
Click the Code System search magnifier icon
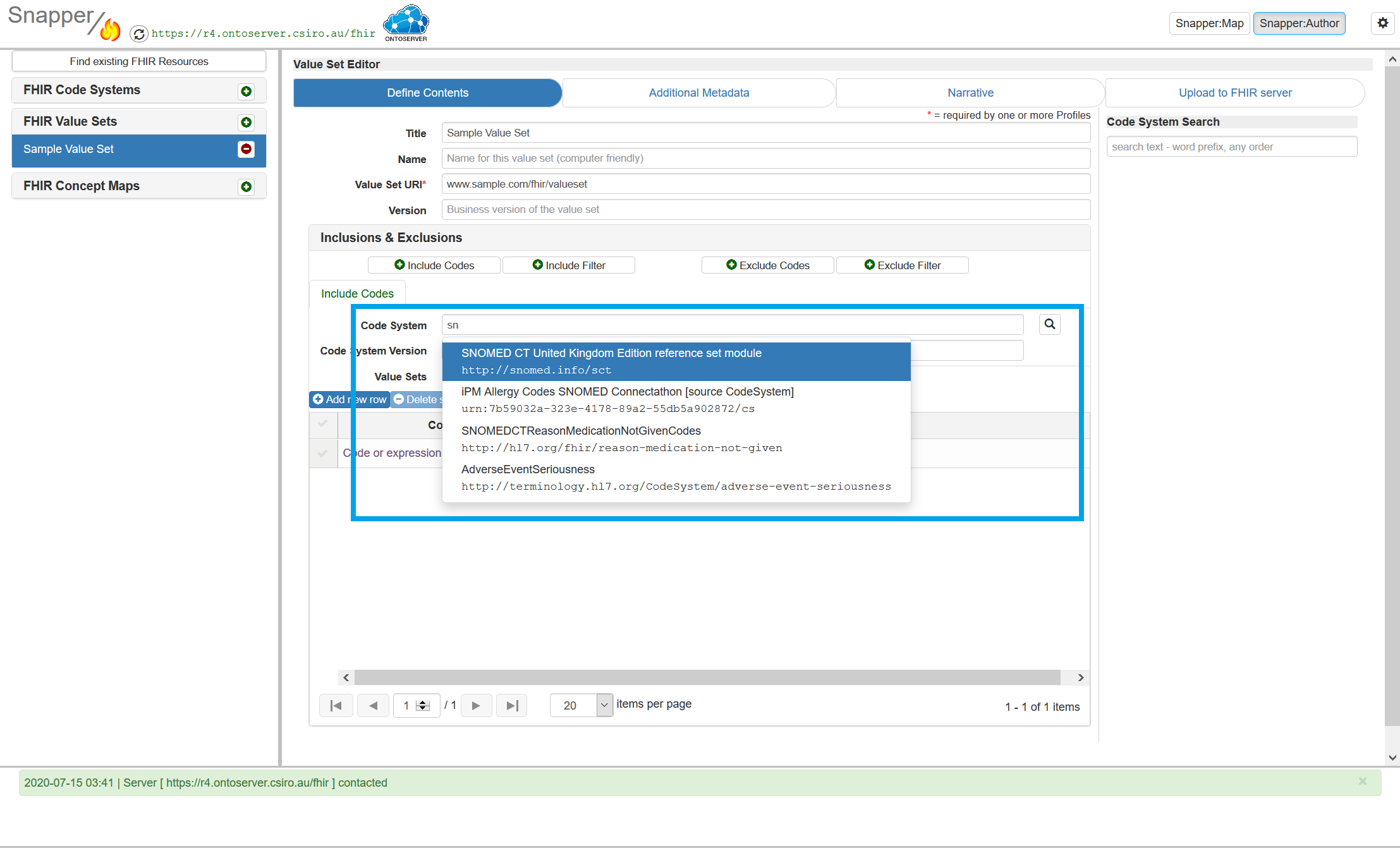pyautogui.click(x=1050, y=324)
